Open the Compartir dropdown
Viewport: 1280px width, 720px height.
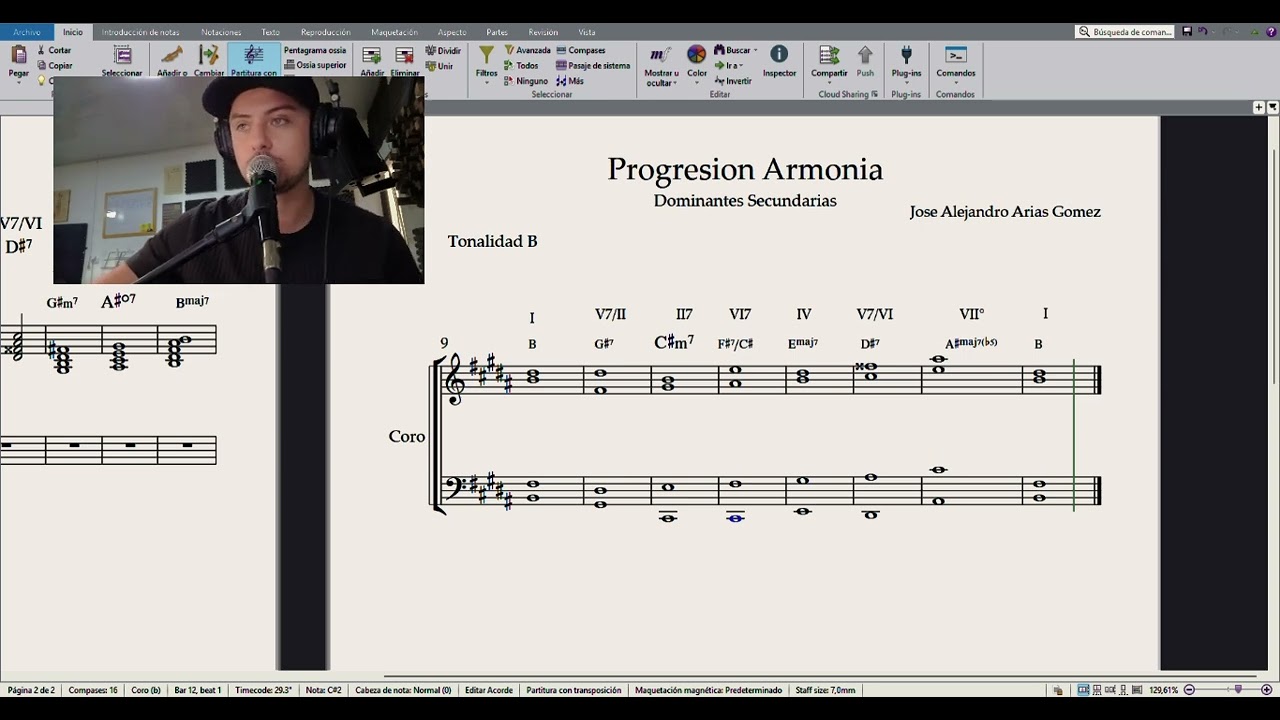point(829,63)
